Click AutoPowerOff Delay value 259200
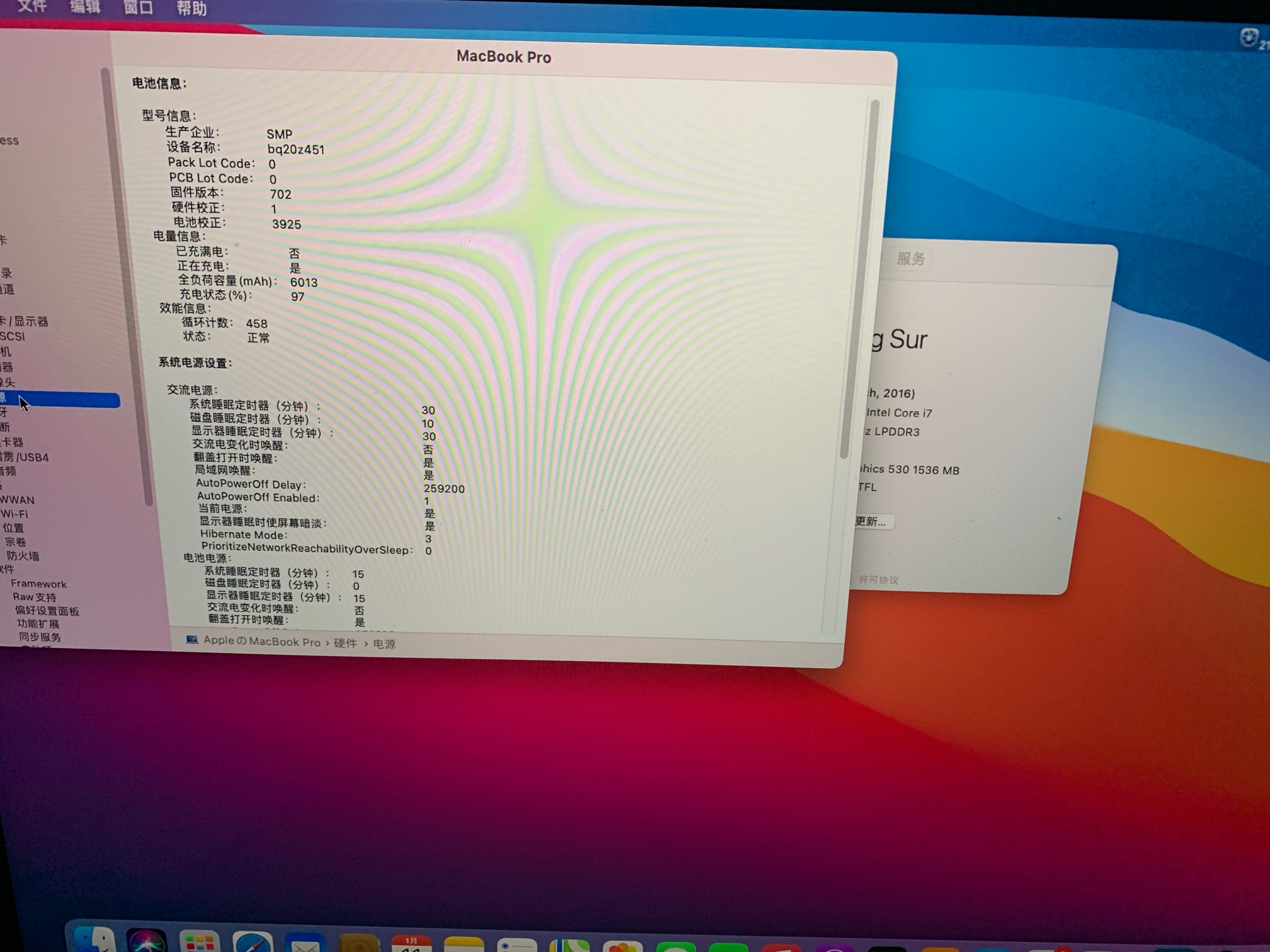Screen dimensions: 1270x952 [444, 489]
